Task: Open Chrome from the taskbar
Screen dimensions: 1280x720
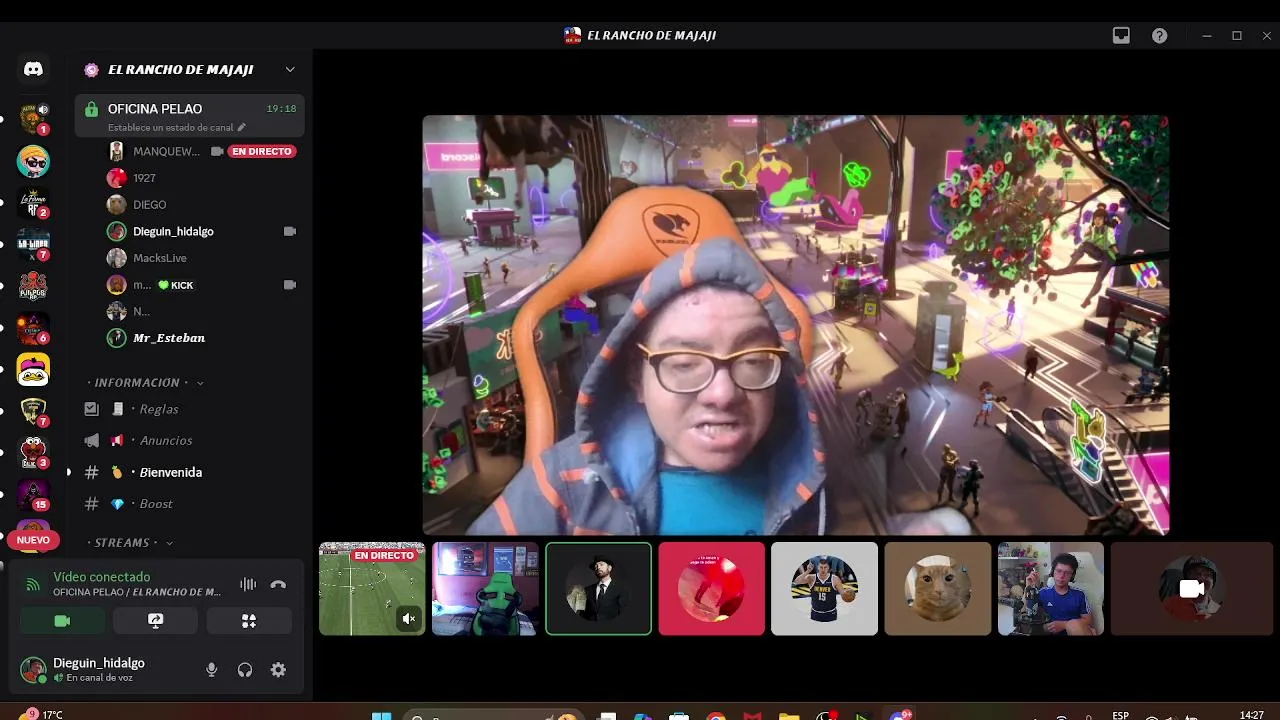Action: pos(716,716)
